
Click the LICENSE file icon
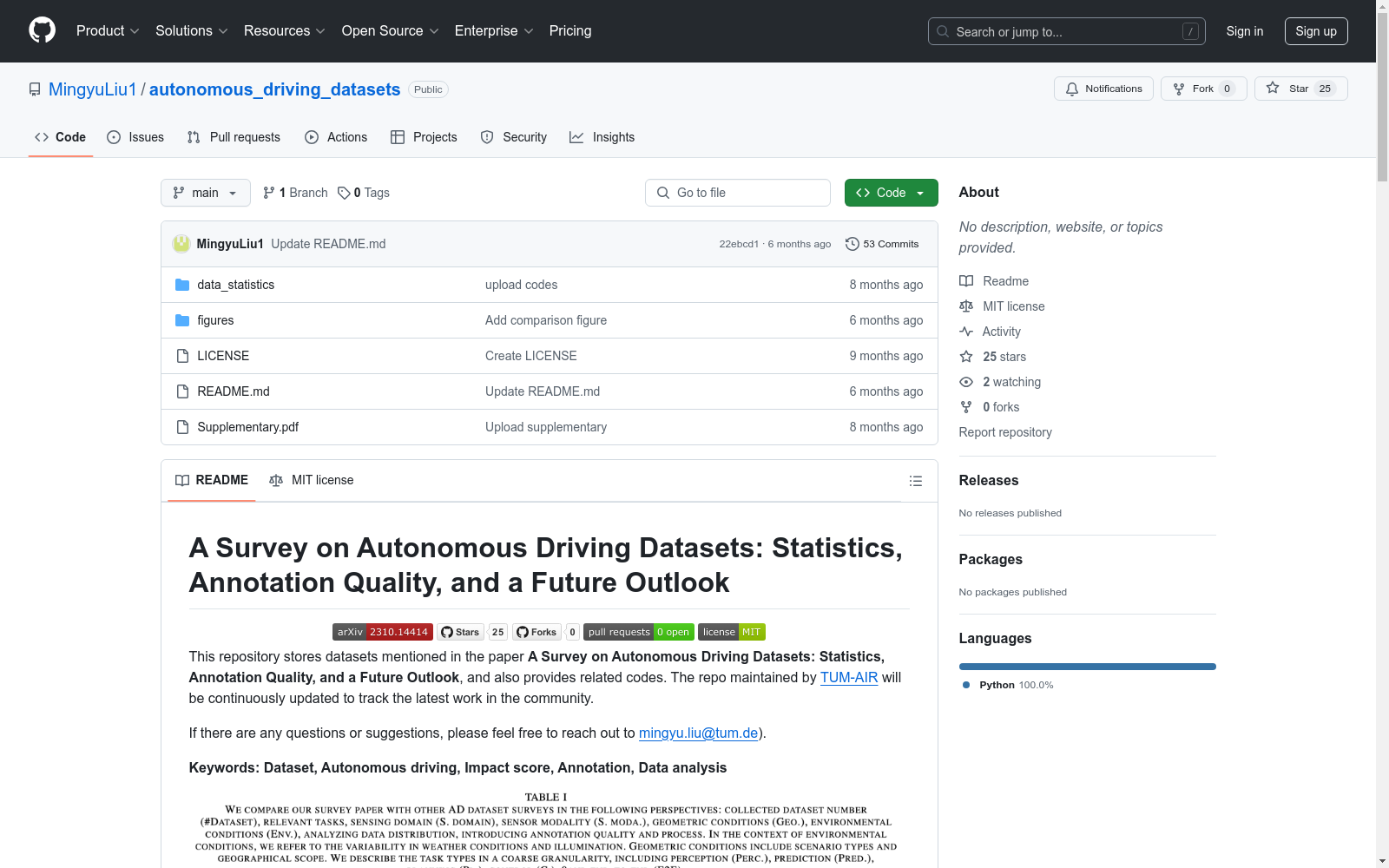point(182,356)
